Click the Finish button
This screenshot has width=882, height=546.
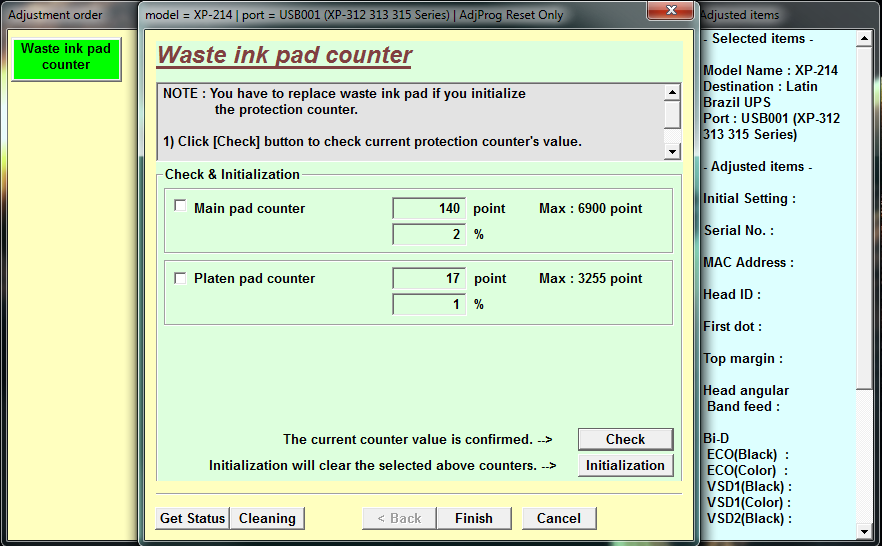(x=473, y=518)
